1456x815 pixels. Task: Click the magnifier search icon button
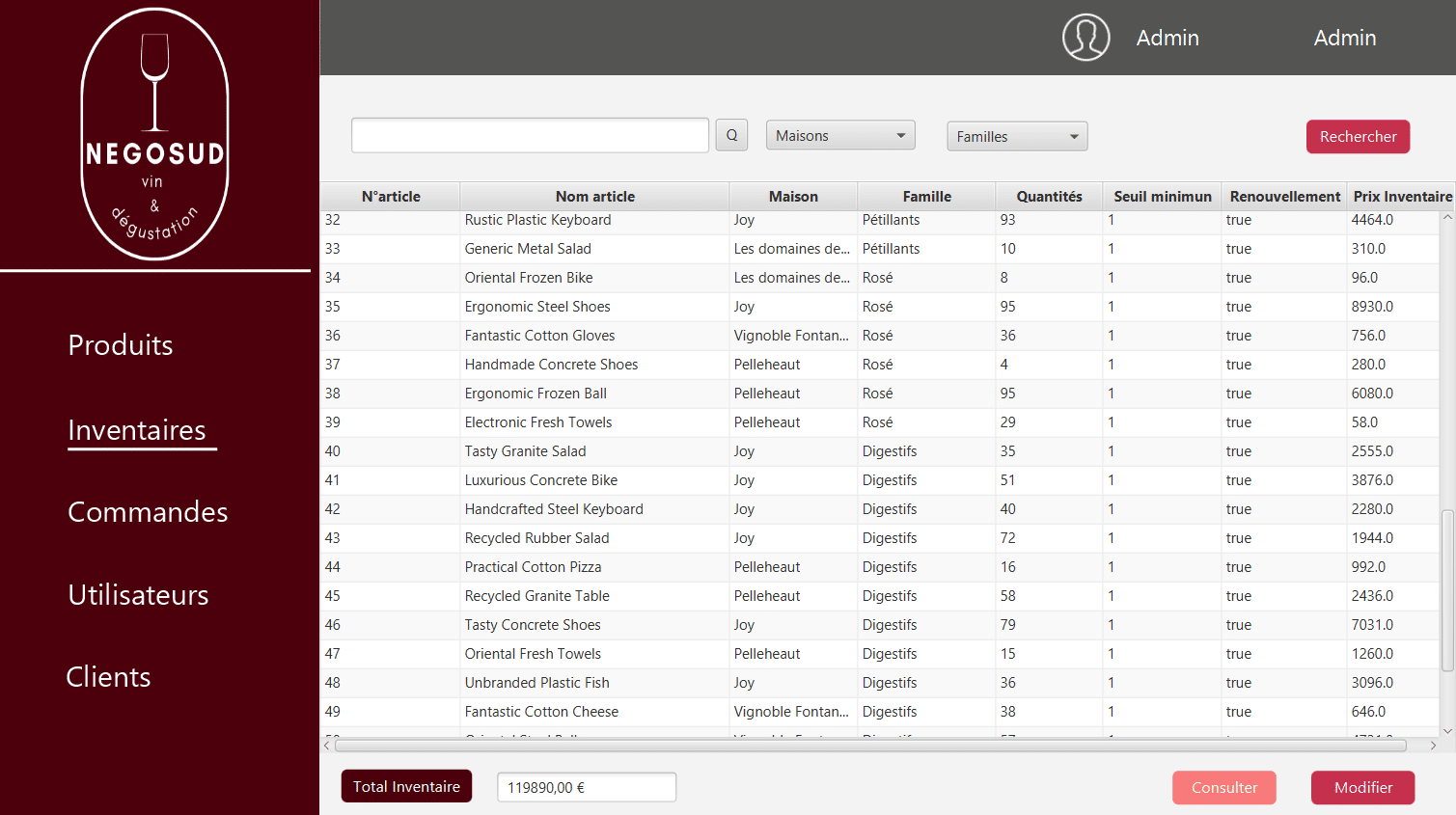[x=731, y=135]
